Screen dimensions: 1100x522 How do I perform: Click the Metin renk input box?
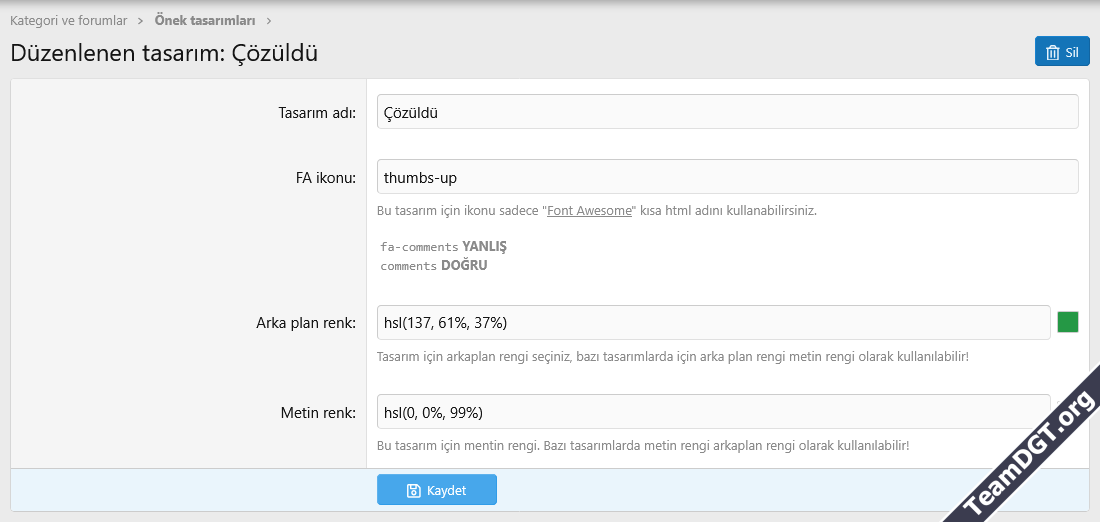pyautogui.click(x=713, y=411)
